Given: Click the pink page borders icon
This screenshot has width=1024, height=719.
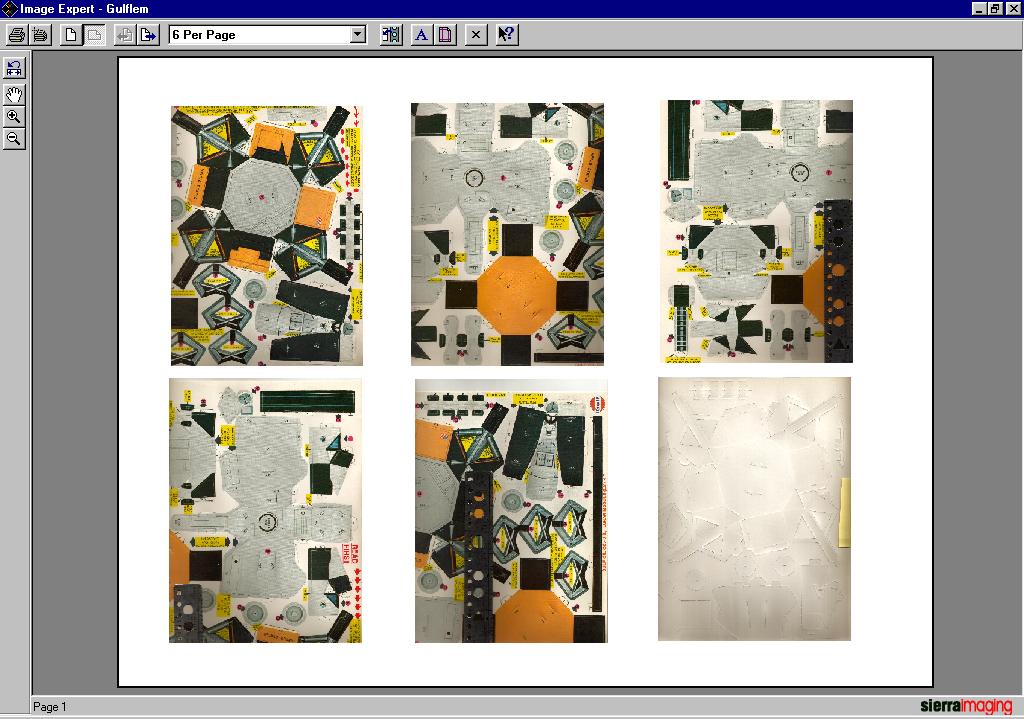Looking at the screenshot, I should point(445,35).
